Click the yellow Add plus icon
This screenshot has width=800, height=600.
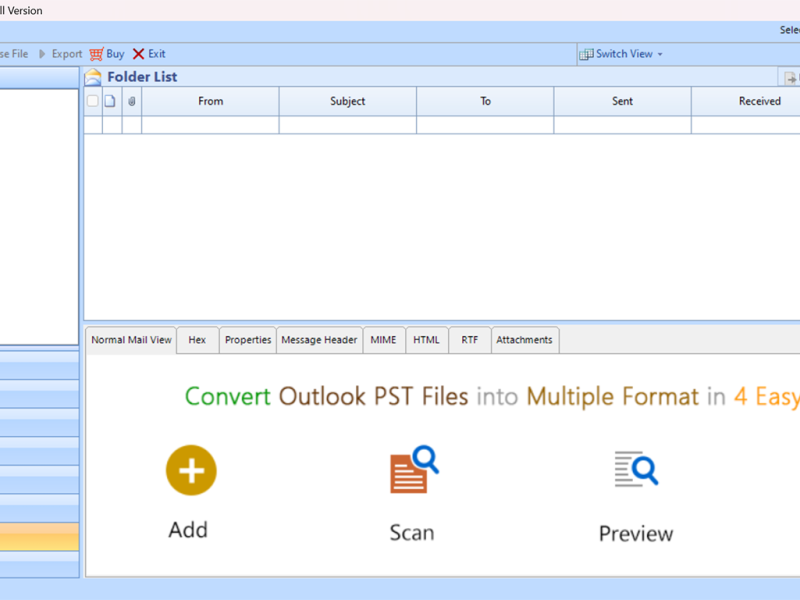(x=191, y=470)
